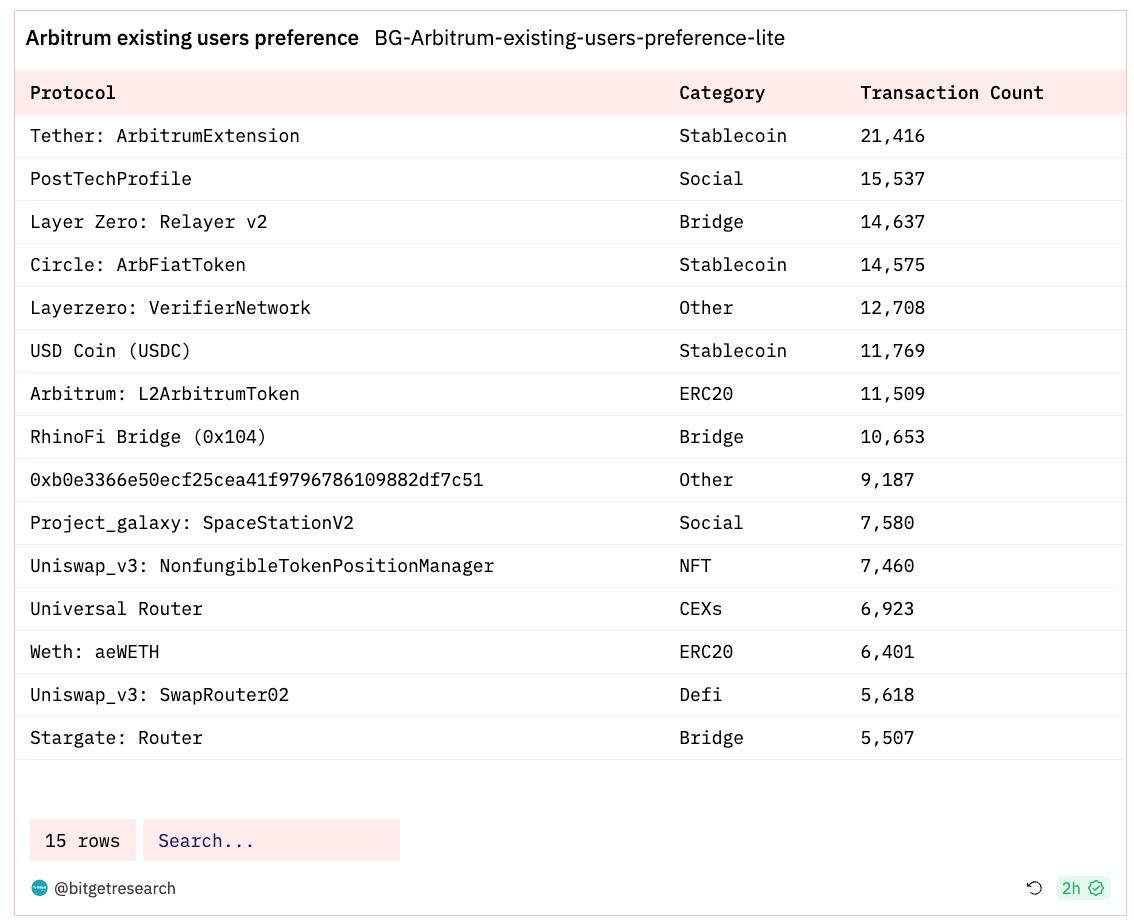Screen dimensions: 1134x924
Task: Open the Arbitrum existing users preference title
Action: point(192,38)
